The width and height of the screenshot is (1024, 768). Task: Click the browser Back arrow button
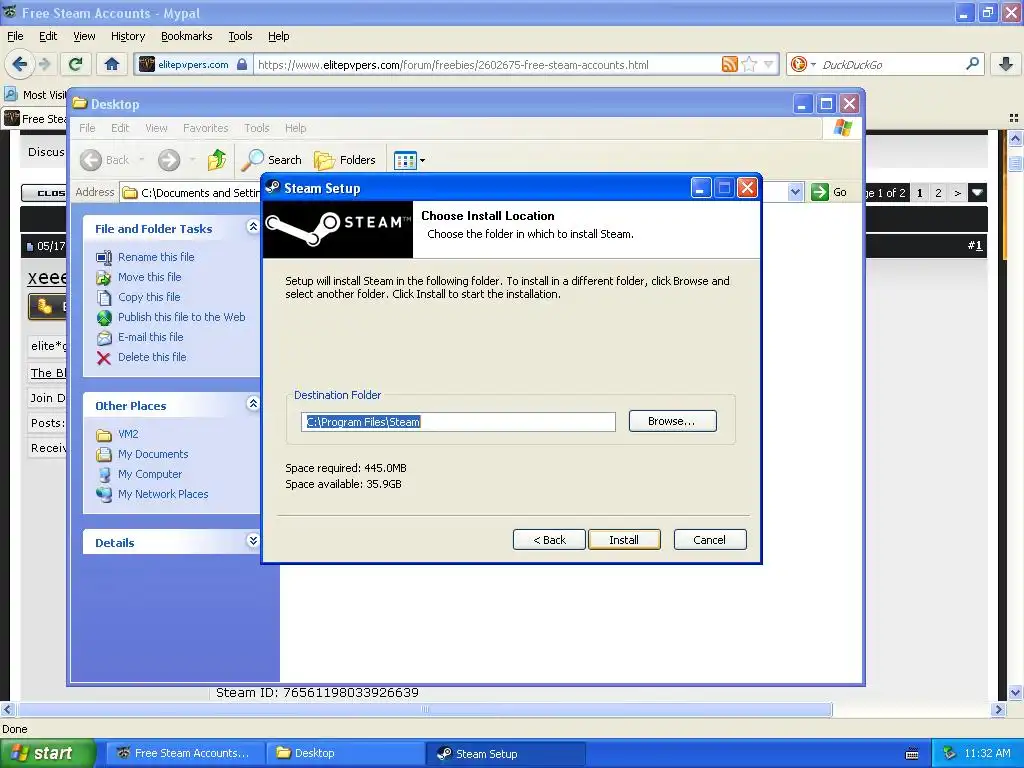(19, 64)
